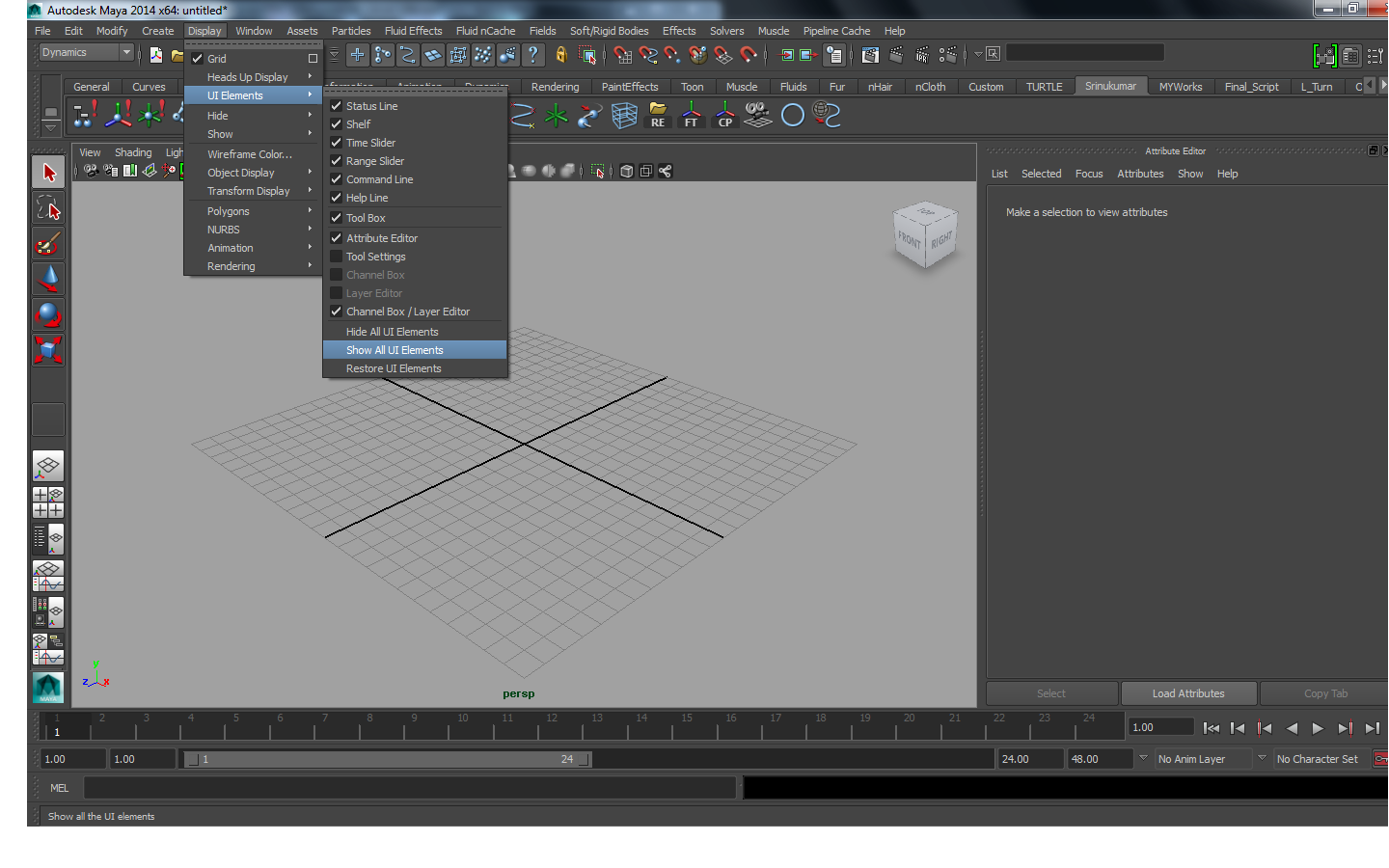
Task: Click Show All UI Elements
Action: click(415, 350)
